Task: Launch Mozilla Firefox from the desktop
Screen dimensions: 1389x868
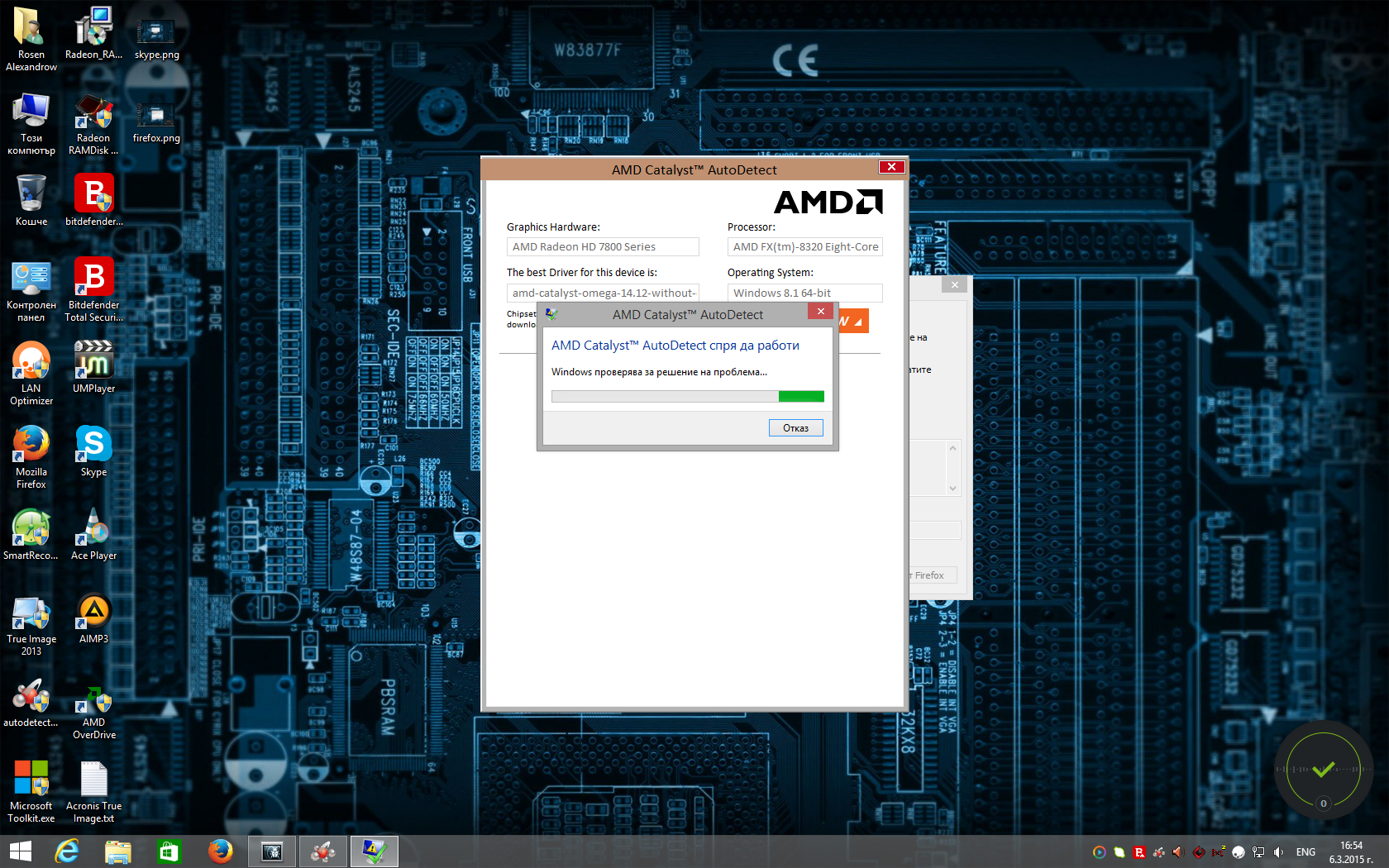Action: (x=31, y=456)
